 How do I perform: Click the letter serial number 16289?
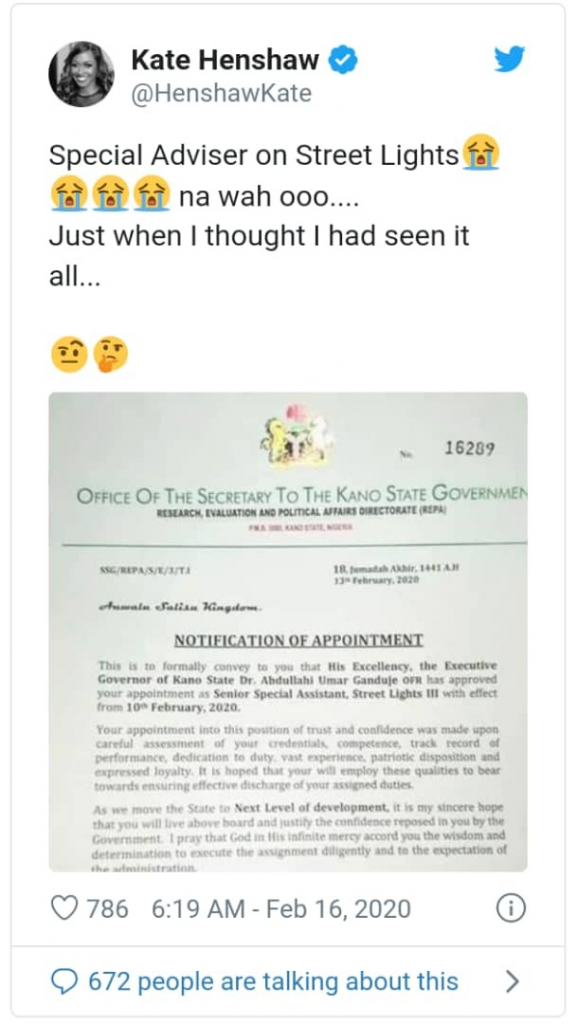click(469, 448)
